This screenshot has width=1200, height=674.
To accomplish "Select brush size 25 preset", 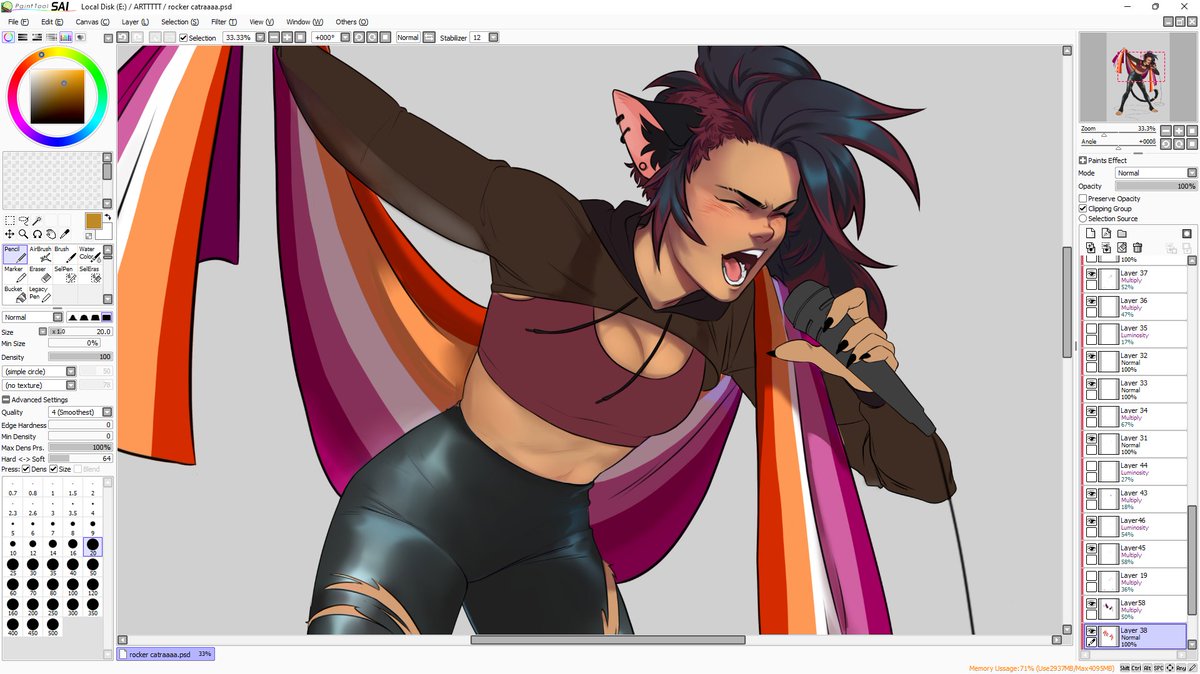I will (13, 565).
